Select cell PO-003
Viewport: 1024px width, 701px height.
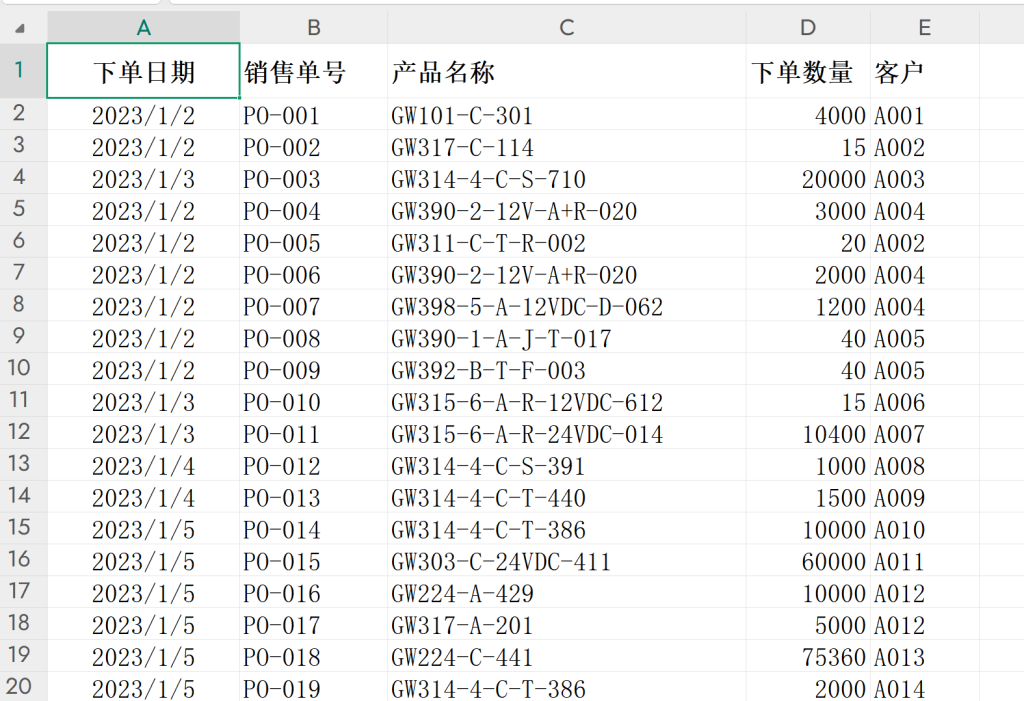pyautogui.click(x=313, y=178)
